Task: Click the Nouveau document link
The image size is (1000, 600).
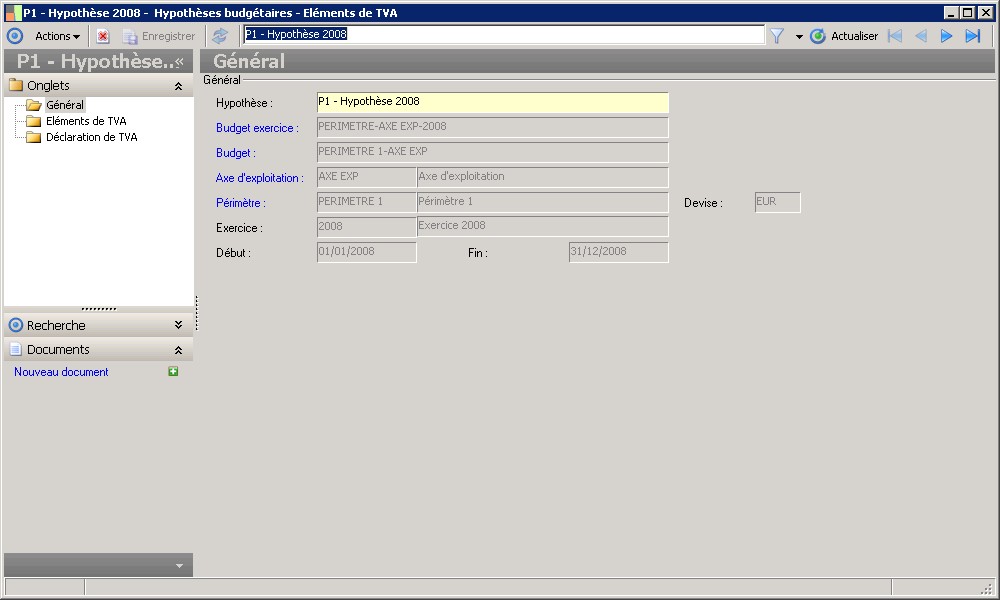Action: [61, 372]
